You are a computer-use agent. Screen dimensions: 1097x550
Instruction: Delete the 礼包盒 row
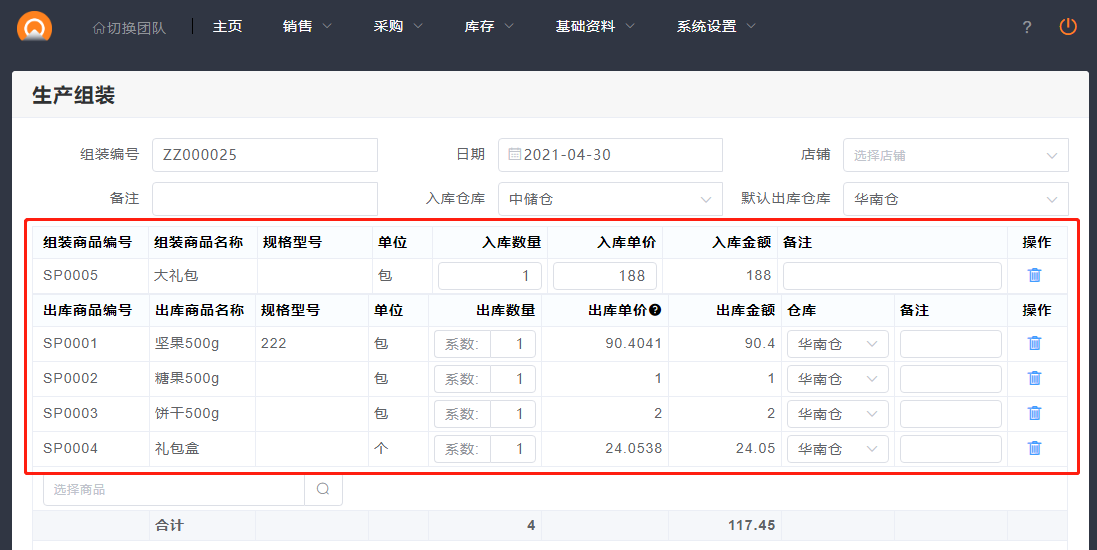click(x=1034, y=448)
